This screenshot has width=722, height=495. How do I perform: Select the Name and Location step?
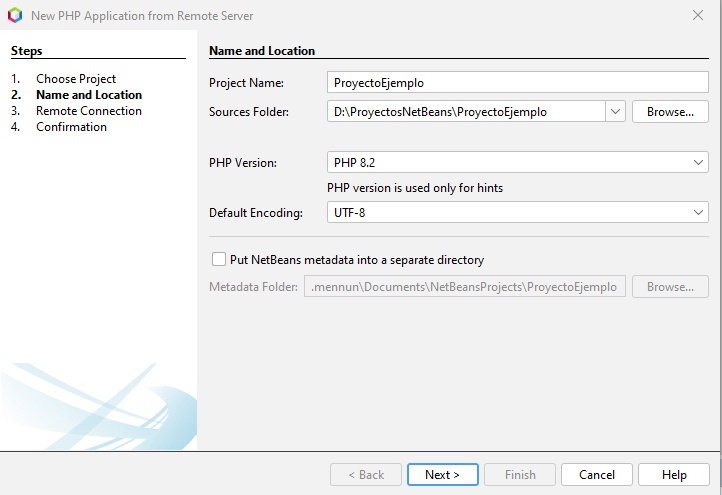pyautogui.click(x=88, y=95)
